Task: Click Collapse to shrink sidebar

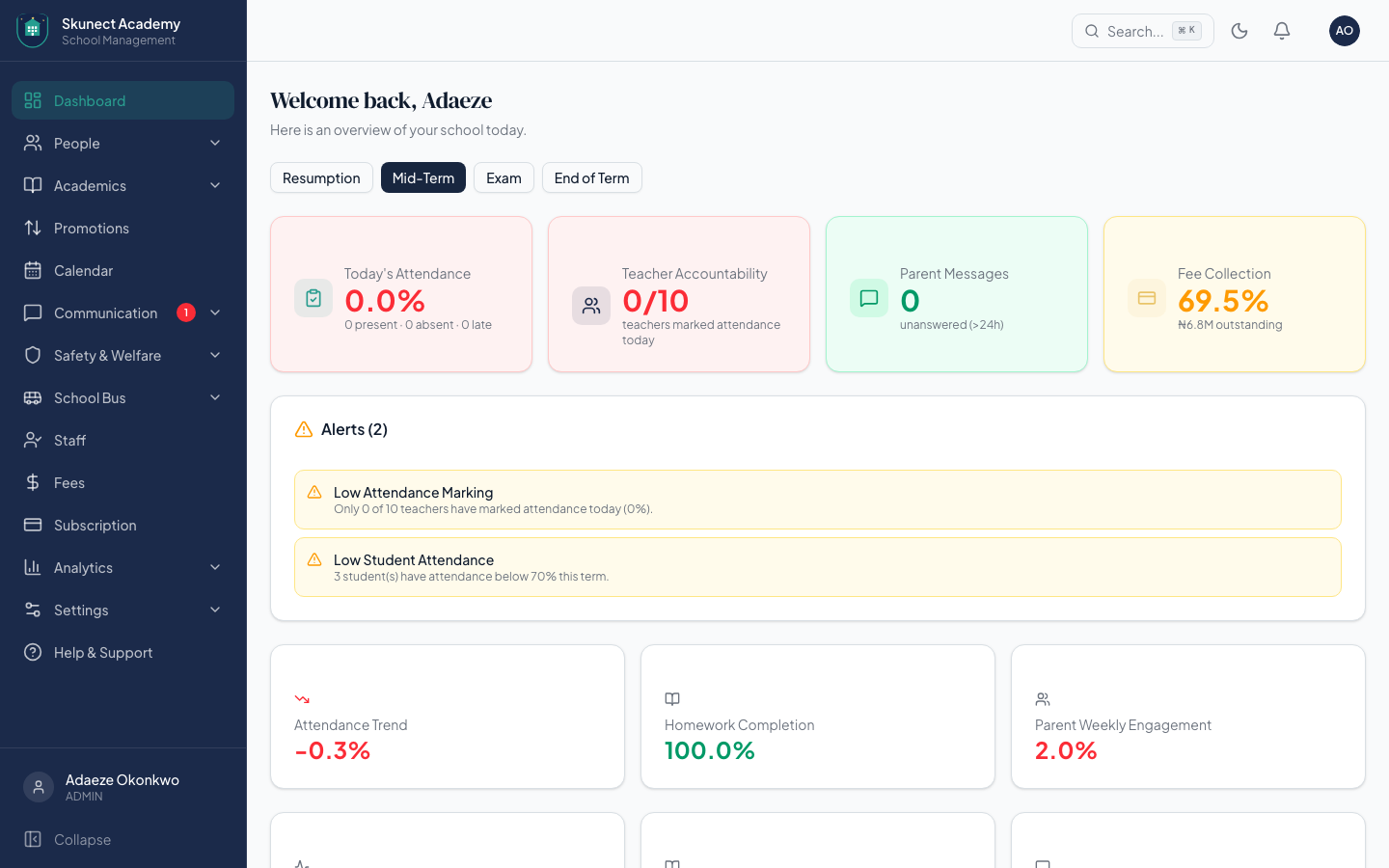Action: 123,839
